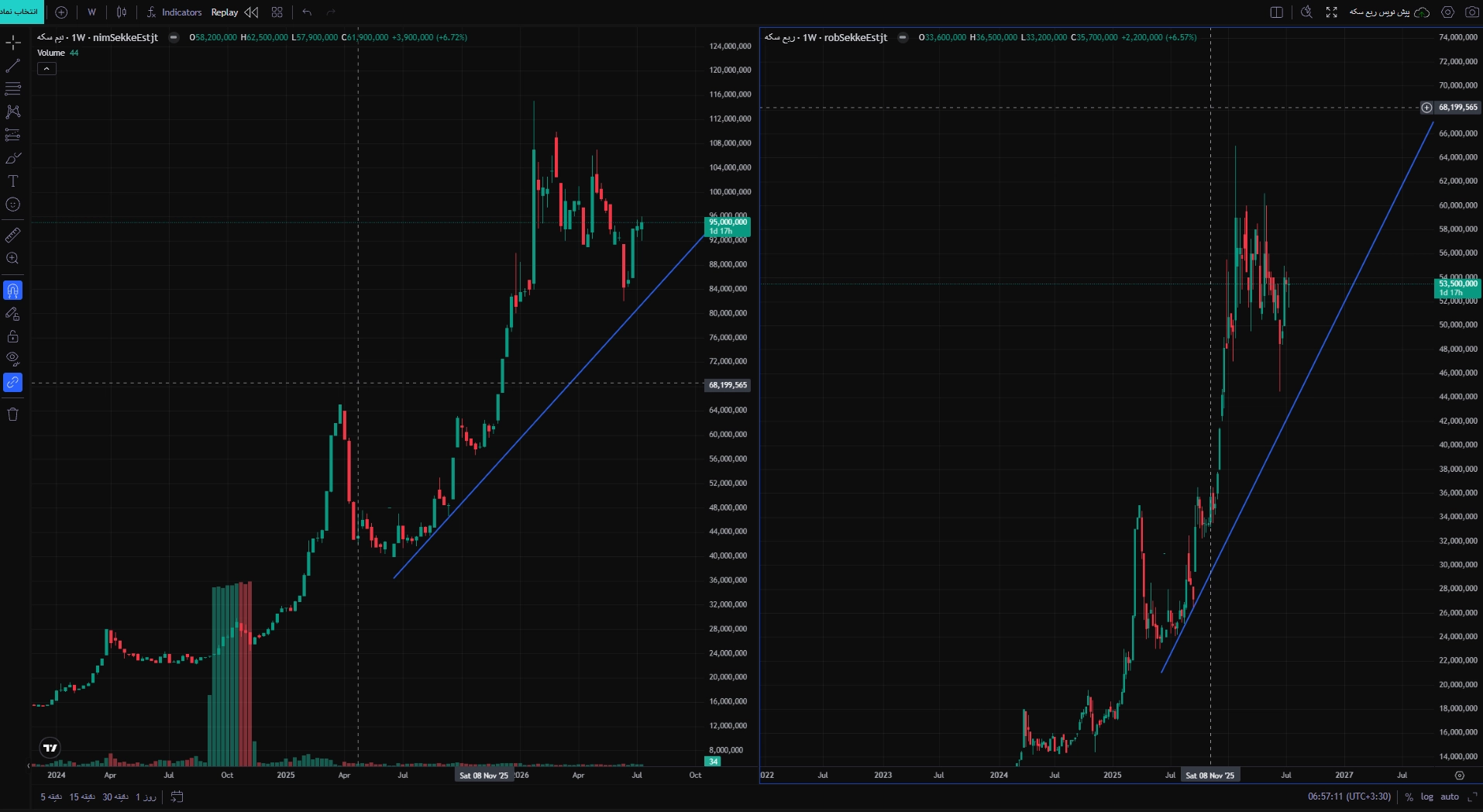Click the cyan symbol selection button
This screenshot has width=1483, height=812.
tap(20, 12)
